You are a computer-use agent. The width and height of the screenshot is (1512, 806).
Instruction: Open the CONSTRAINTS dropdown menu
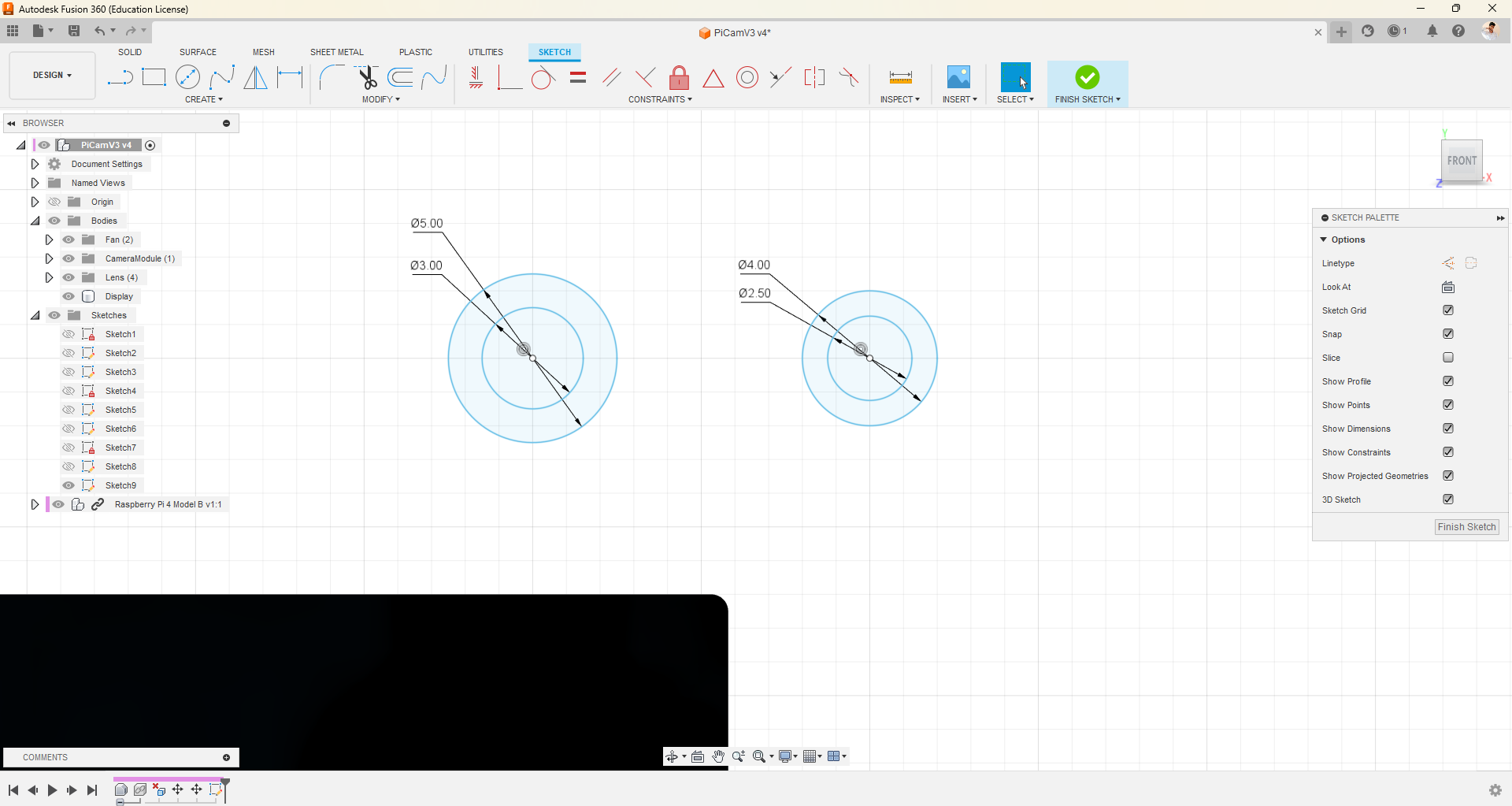(x=660, y=99)
